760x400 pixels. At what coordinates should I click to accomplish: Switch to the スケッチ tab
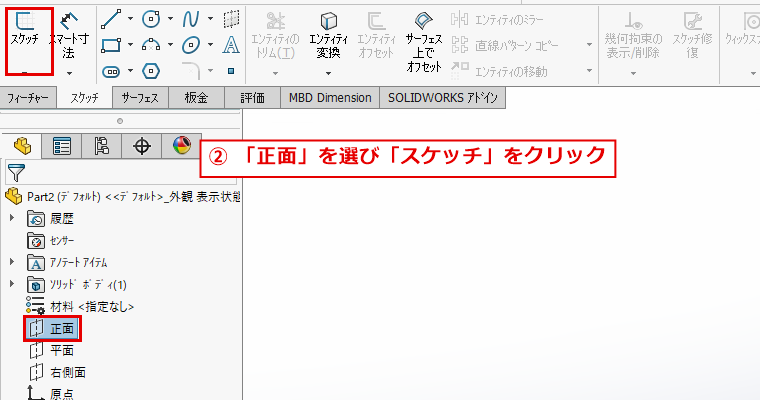pos(84,98)
